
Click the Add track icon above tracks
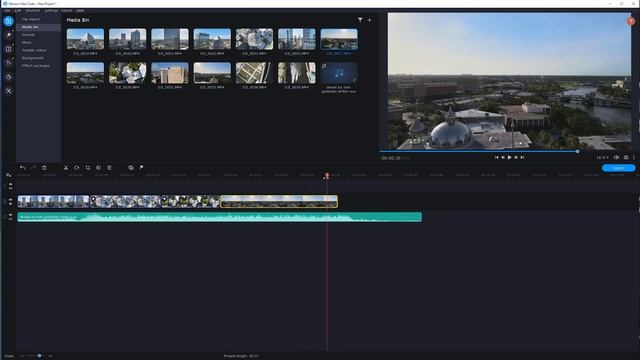point(9,175)
